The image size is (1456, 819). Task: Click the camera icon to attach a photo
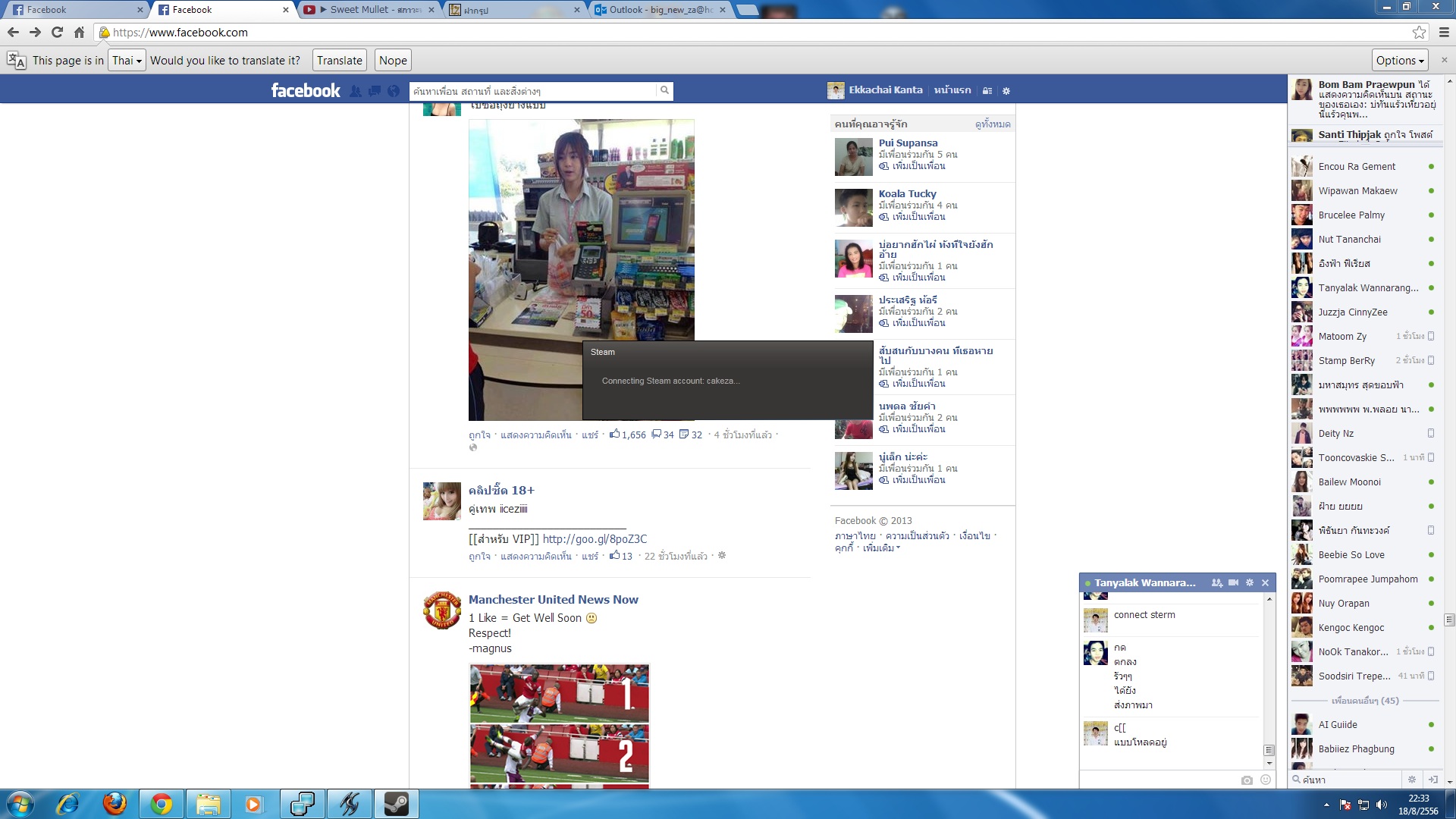[x=1247, y=780]
